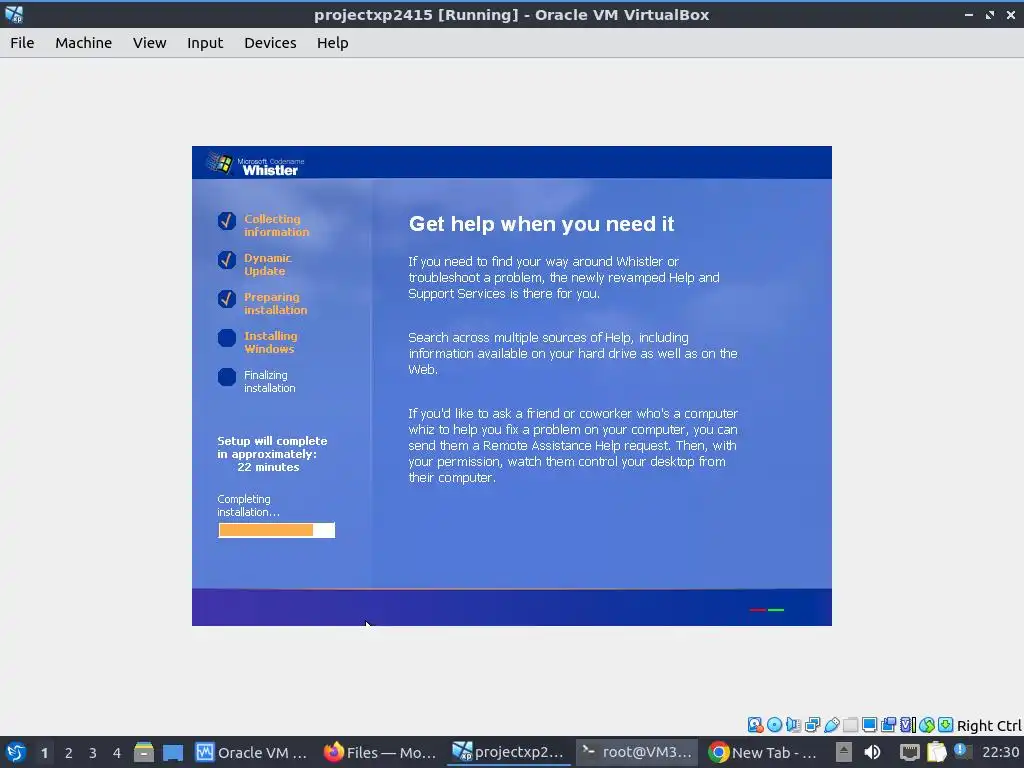The image size is (1024, 768).
Task: Click the clipboard manager tray icon
Action: pos(936,752)
